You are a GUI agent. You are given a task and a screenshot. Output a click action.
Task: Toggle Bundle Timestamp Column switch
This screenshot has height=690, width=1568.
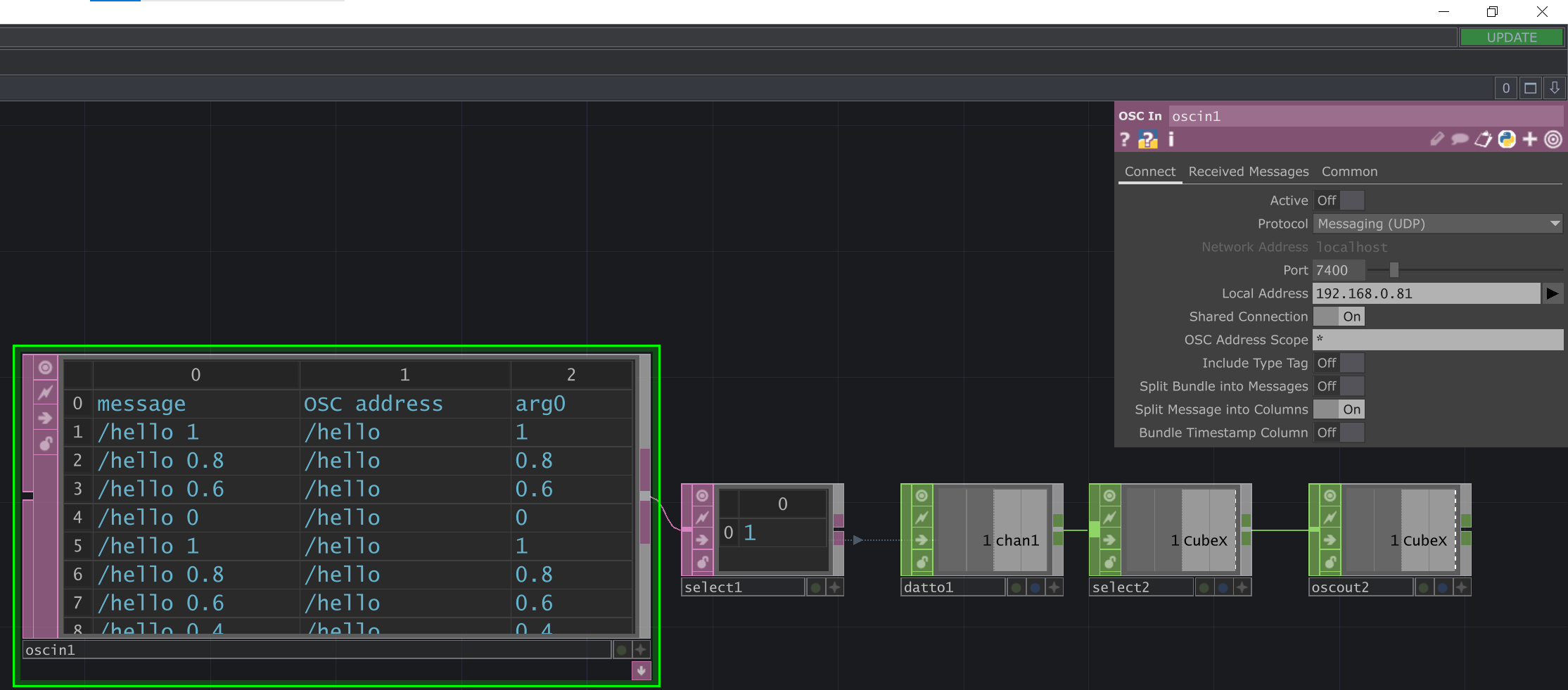tap(1339, 433)
